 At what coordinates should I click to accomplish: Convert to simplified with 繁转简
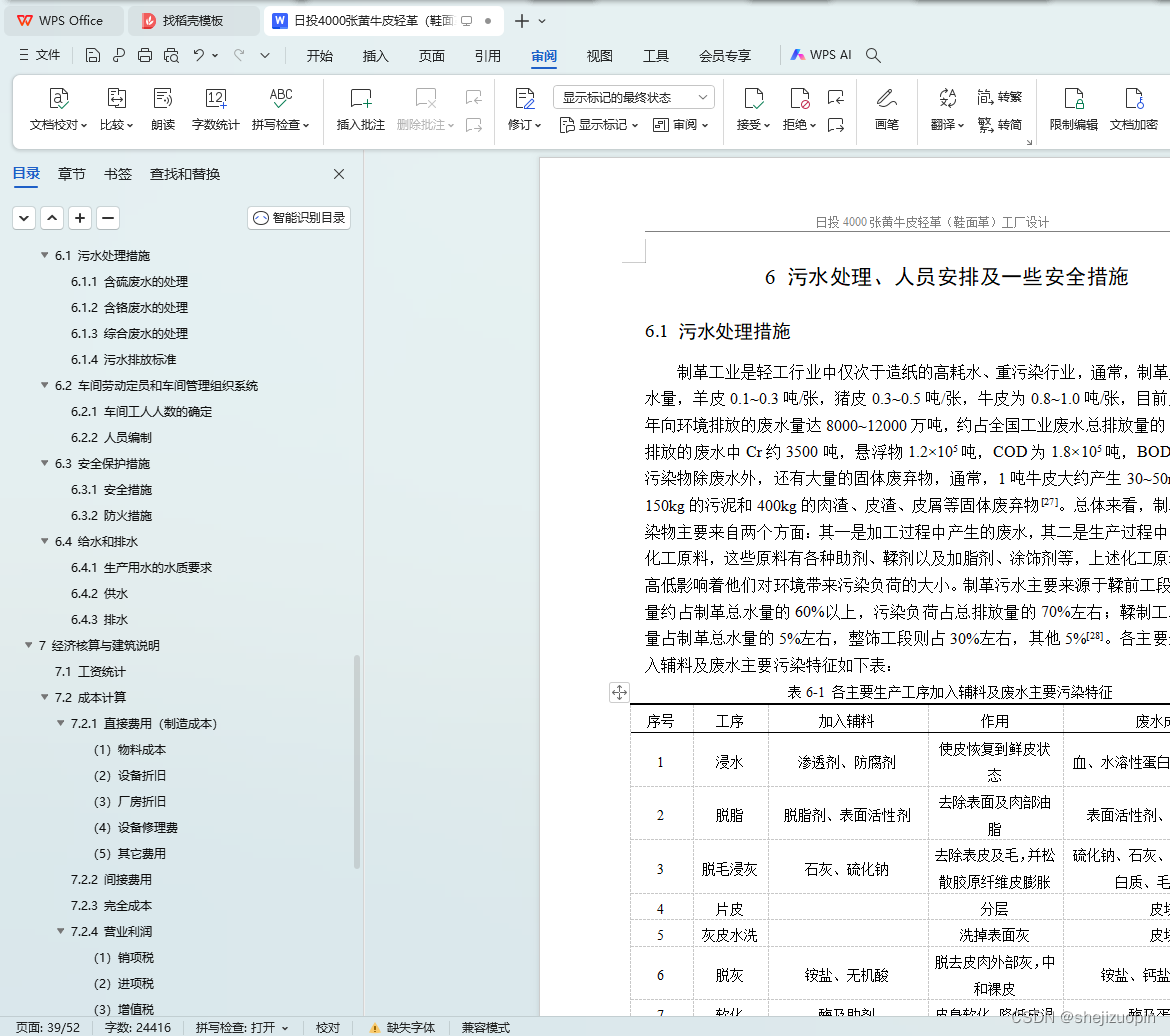999,125
